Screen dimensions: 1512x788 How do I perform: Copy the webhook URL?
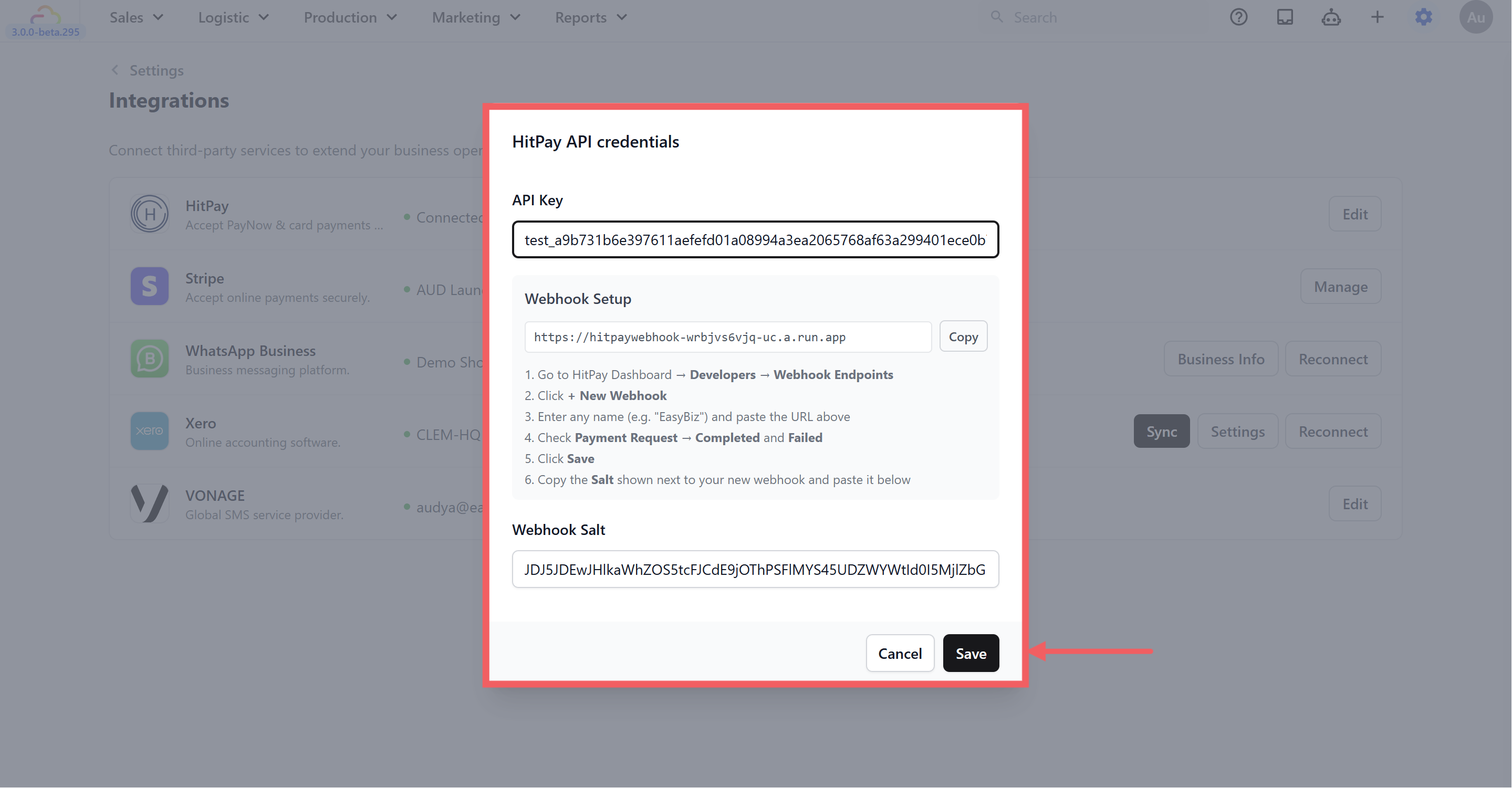[963, 337]
